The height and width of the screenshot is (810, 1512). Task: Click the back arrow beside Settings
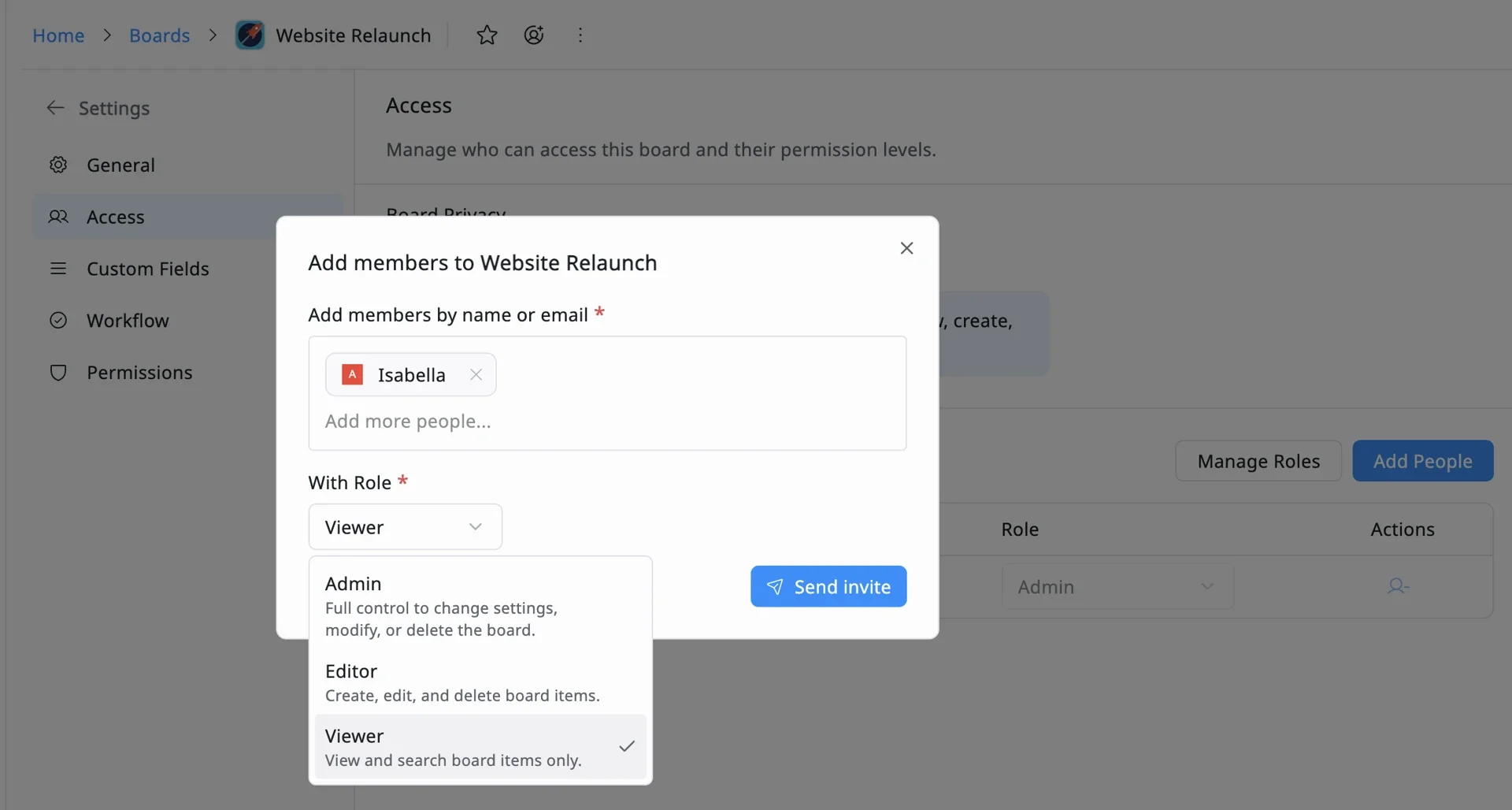point(55,108)
